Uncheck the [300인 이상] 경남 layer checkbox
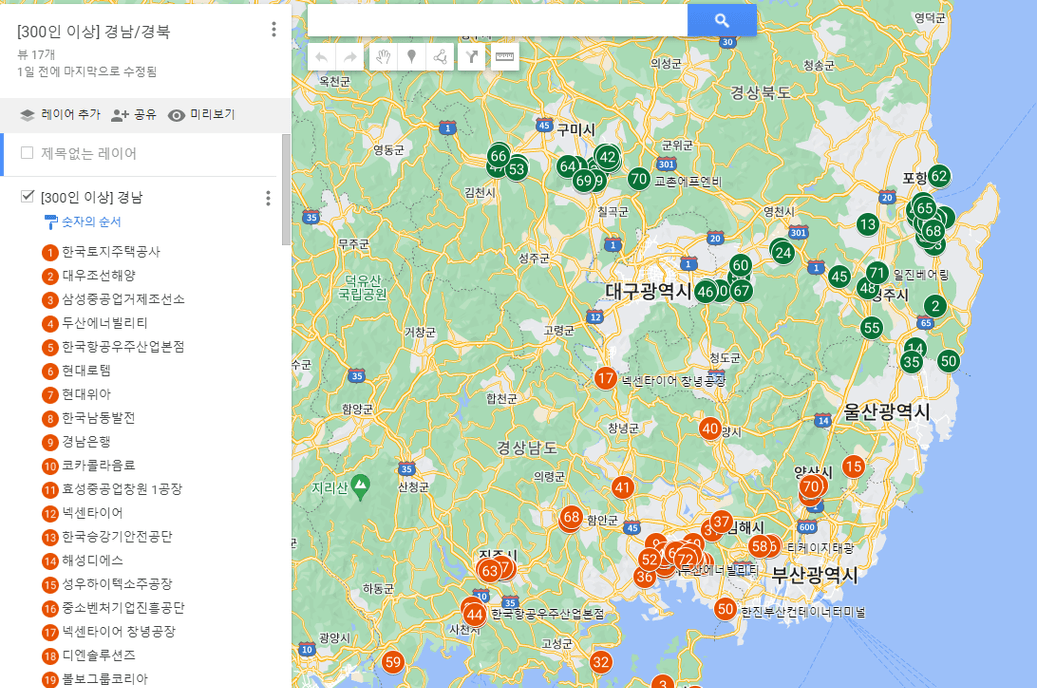The image size is (1037, 688). point(27,196)
